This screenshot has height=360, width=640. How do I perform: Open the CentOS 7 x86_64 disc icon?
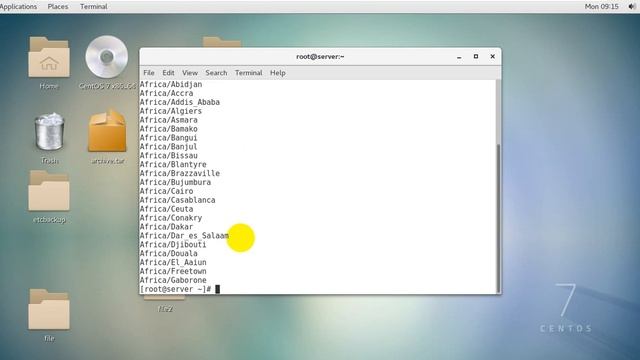[107, 57]
